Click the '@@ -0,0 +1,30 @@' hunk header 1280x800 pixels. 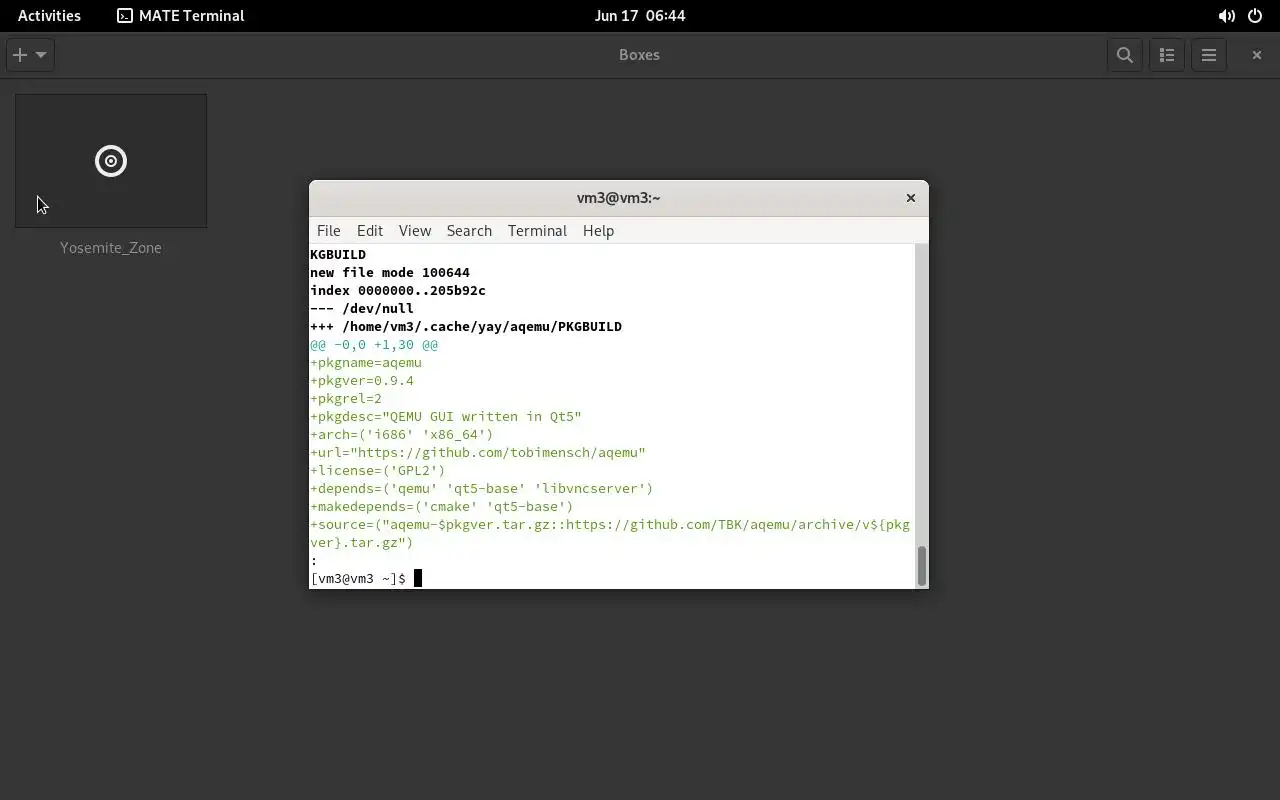coord(374,344)
